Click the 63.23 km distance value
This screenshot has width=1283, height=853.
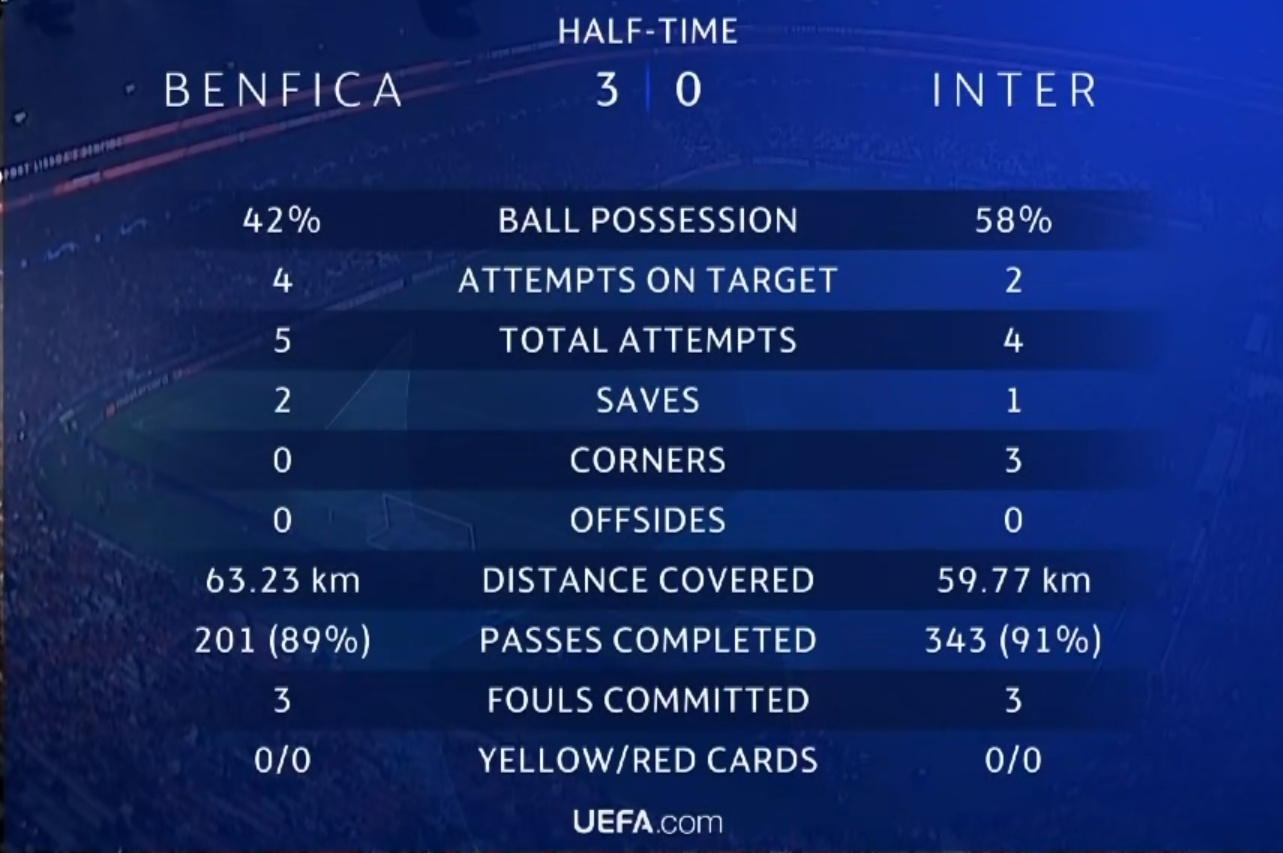coord(282,580)
